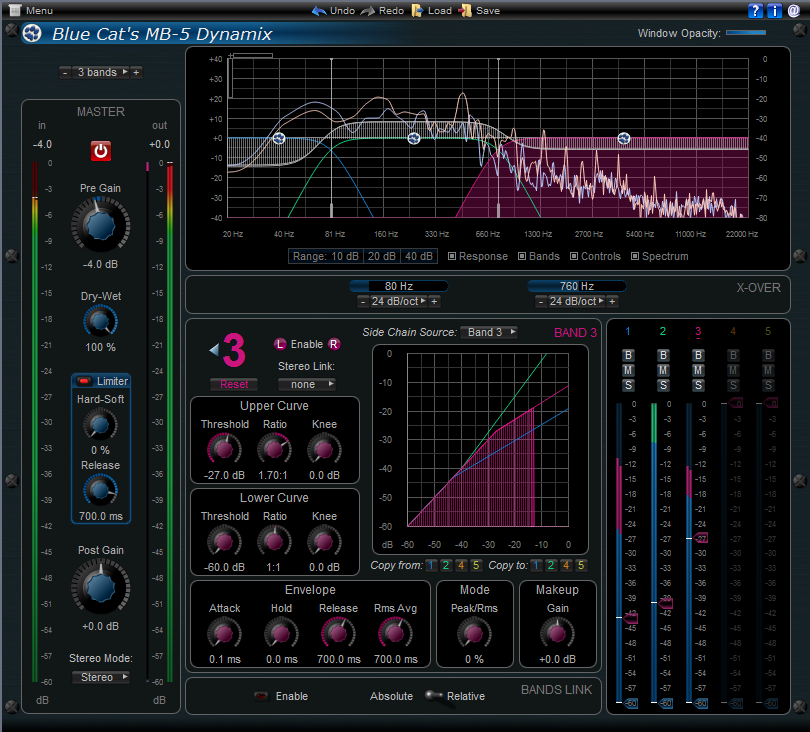Toggle bypass B for band 1
The height and width of the screenshot is (732, 810).
pyautogui.click(x=628, y=355)
